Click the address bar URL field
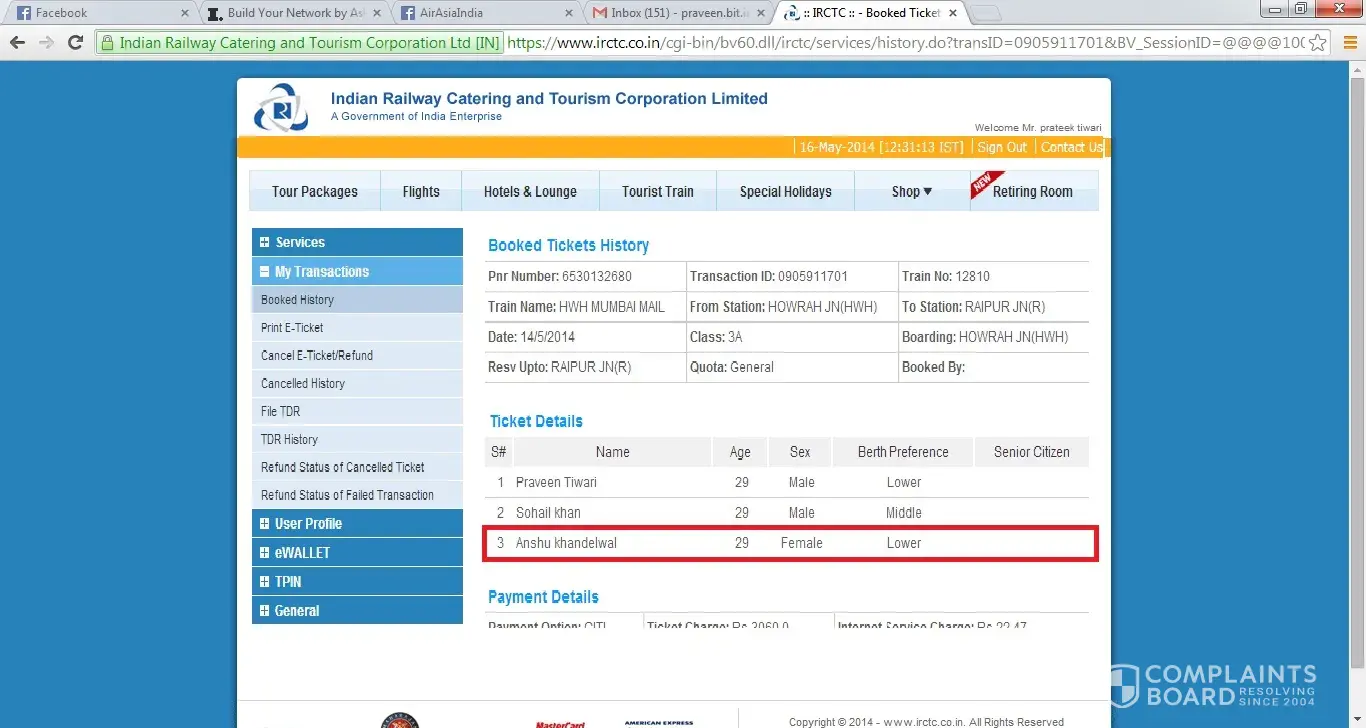The image size is (1366, 728). (905, 43)
